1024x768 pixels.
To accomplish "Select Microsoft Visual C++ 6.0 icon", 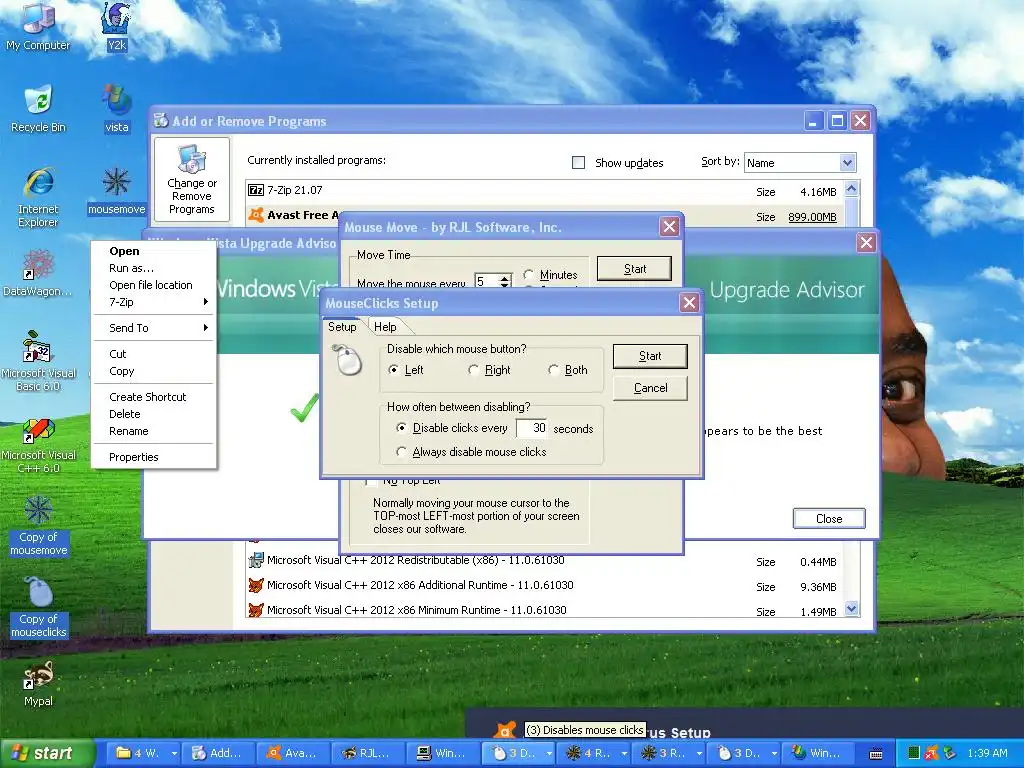I will 38,445.
